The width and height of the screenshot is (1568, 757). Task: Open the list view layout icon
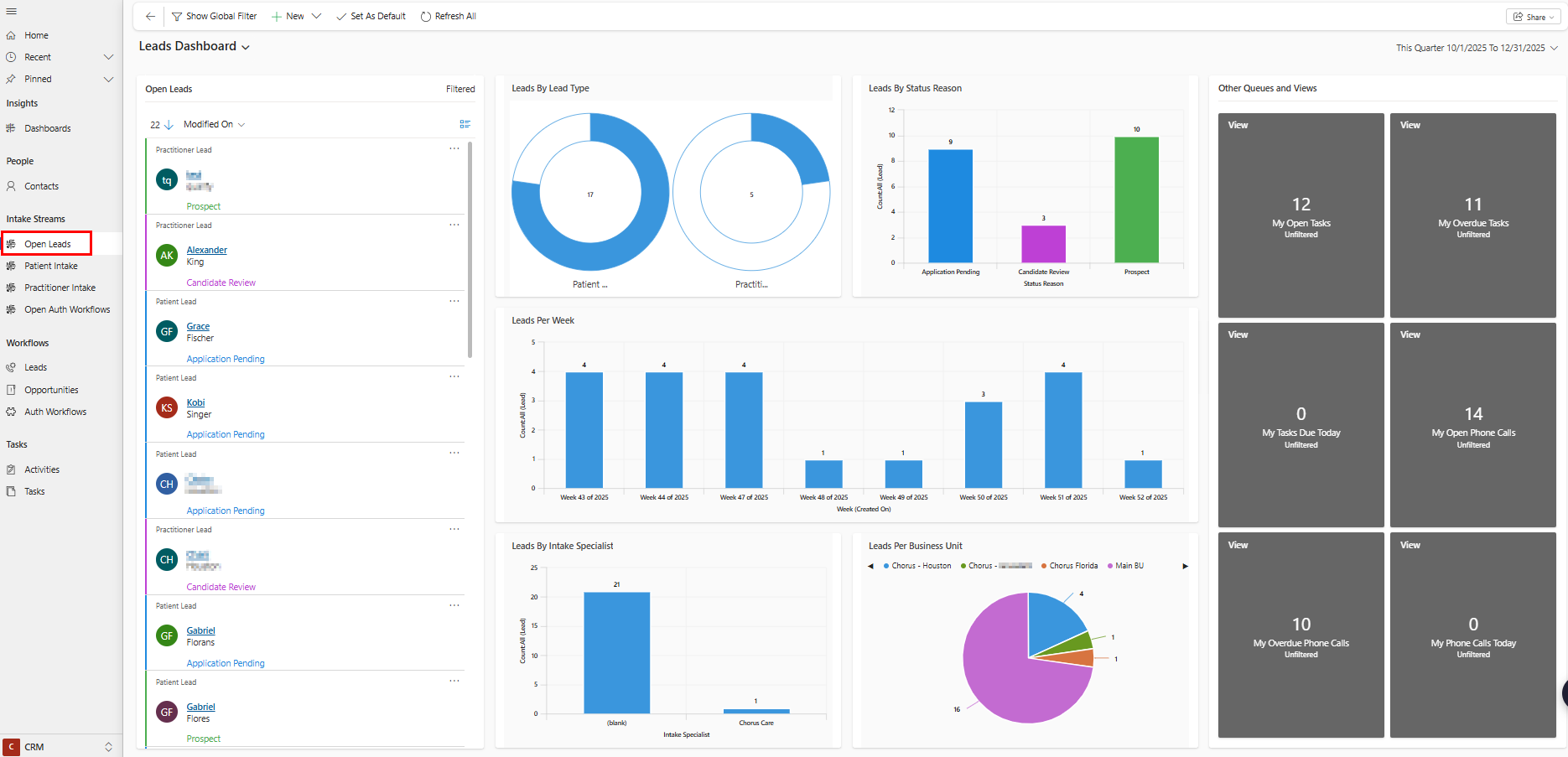465,124
